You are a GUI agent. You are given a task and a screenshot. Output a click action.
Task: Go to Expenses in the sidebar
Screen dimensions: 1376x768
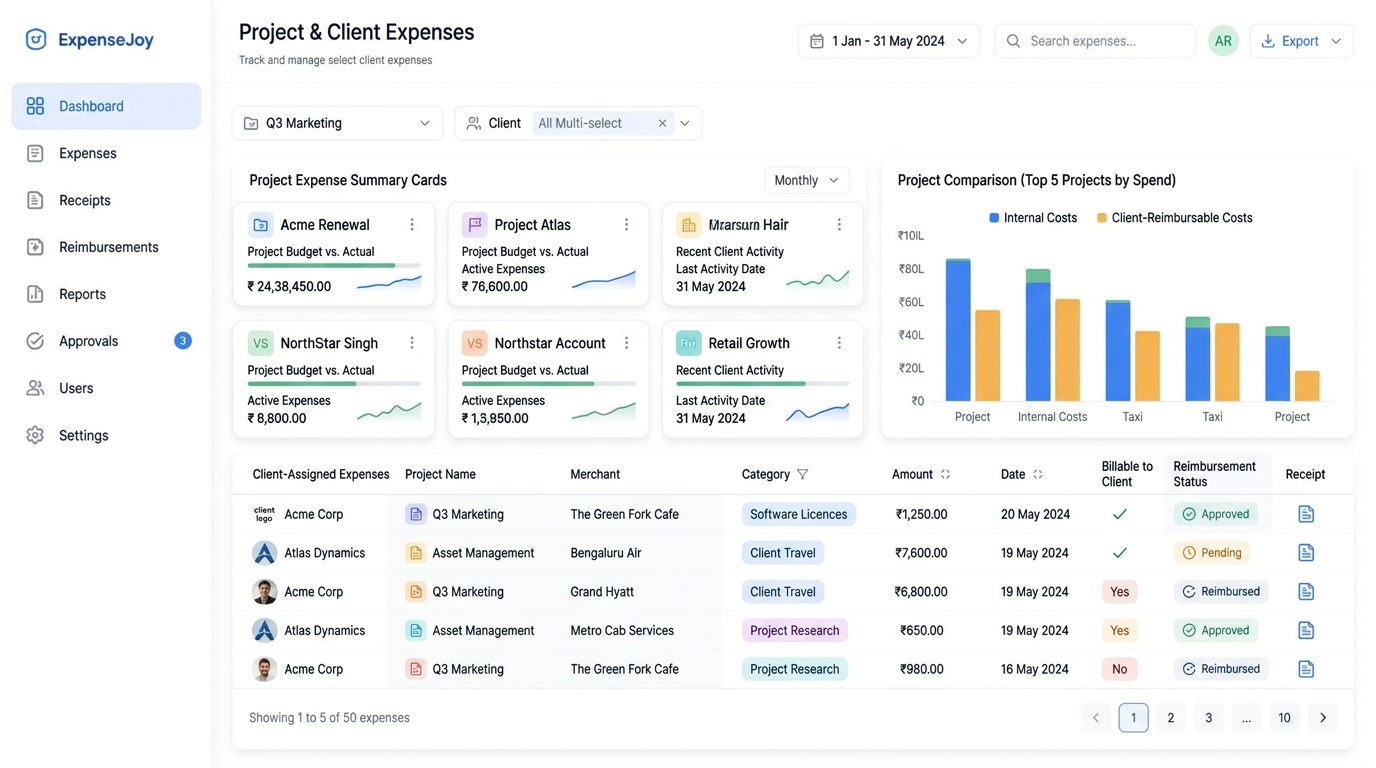point(106,153)
